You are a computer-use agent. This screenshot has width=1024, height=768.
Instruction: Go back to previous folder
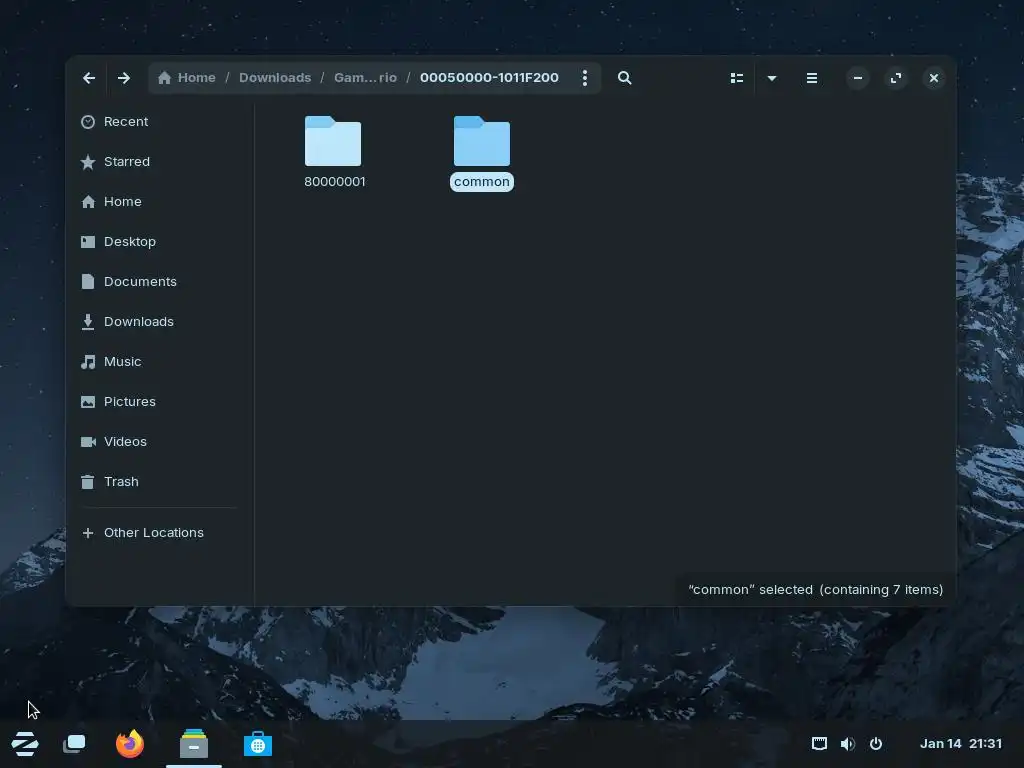point(89,78)
